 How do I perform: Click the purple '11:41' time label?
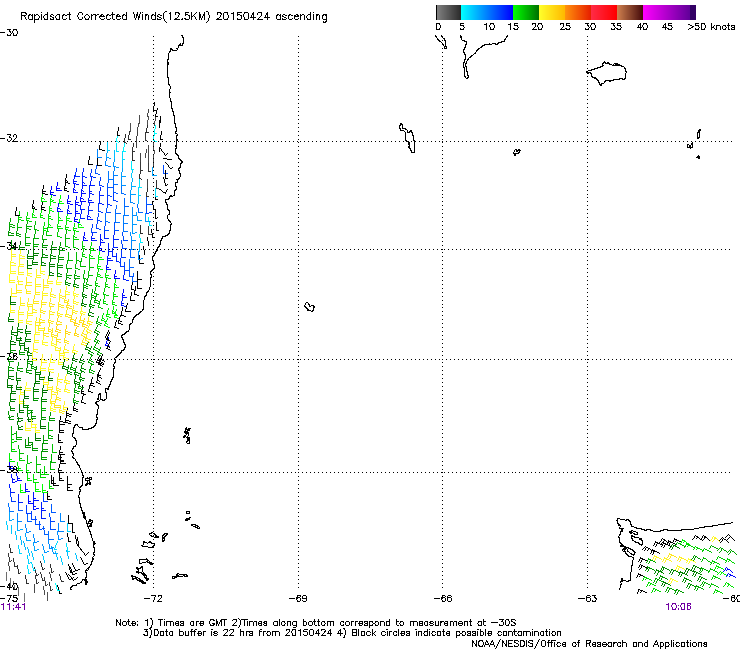point(13,607)
